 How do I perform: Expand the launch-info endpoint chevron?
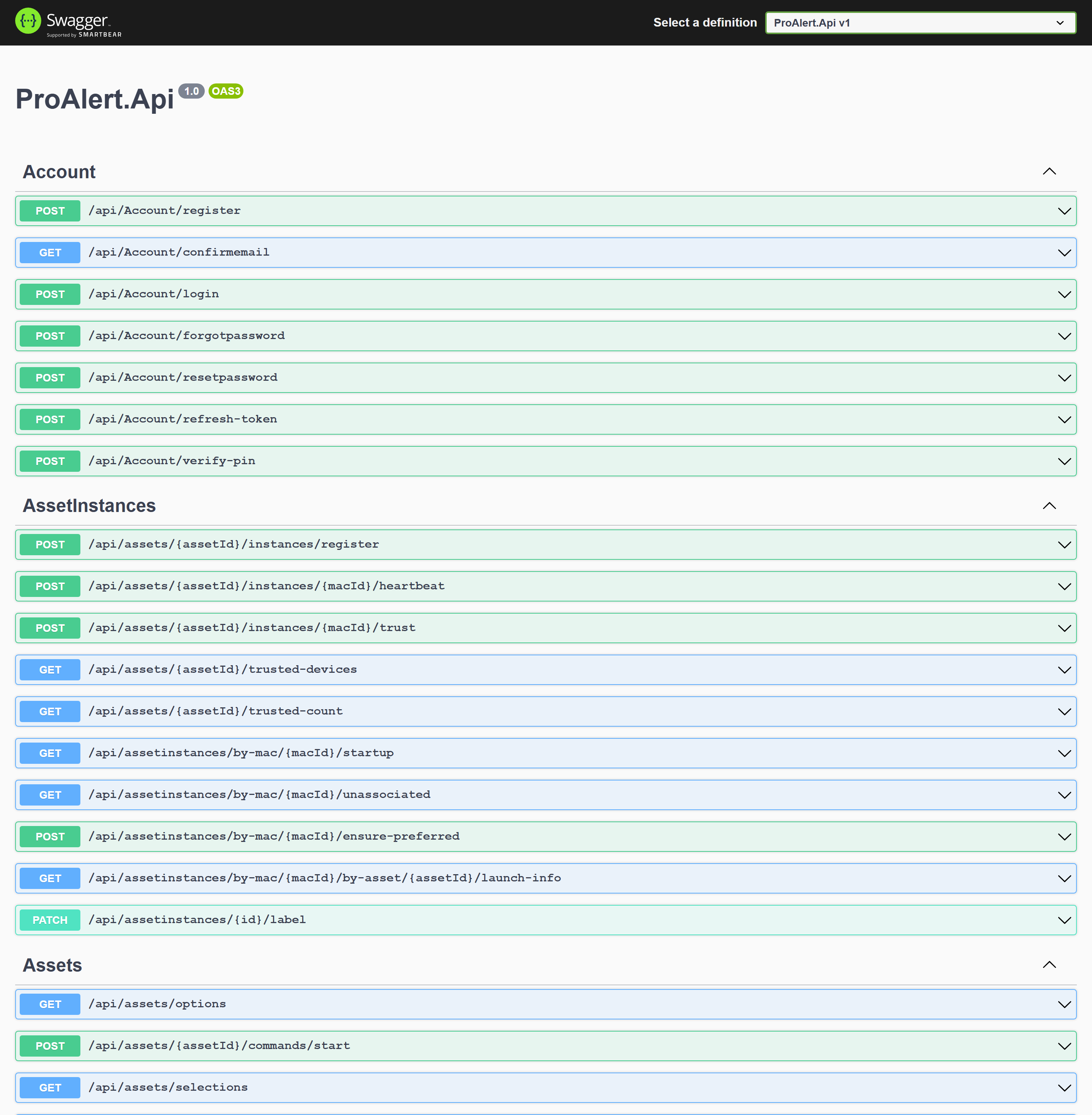click(1064, 879)
